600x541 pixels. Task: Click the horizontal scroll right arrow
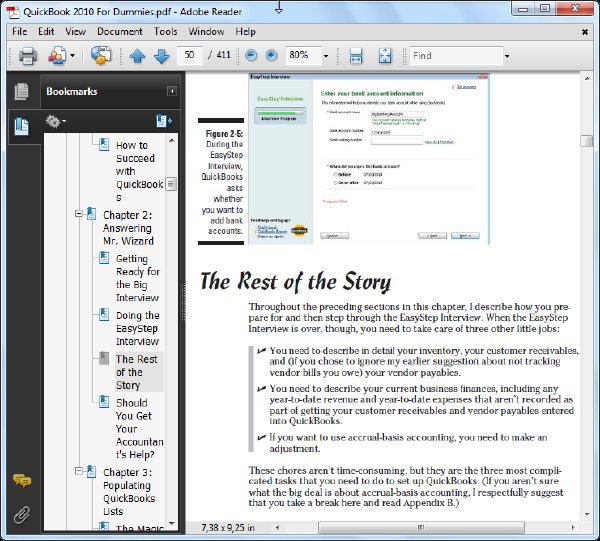tap(573, 527)
